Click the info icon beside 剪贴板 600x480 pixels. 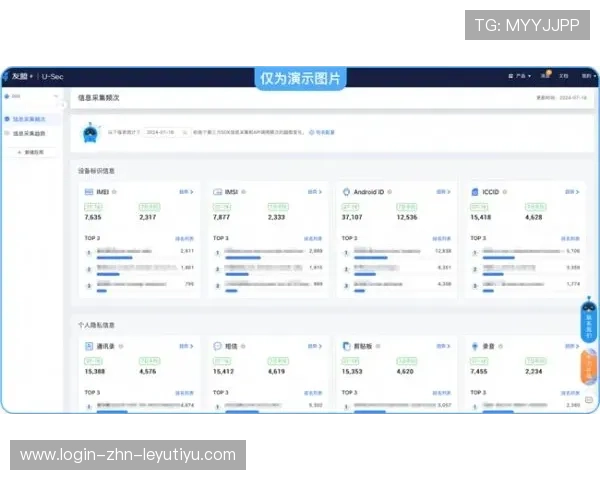pos(378,346)
